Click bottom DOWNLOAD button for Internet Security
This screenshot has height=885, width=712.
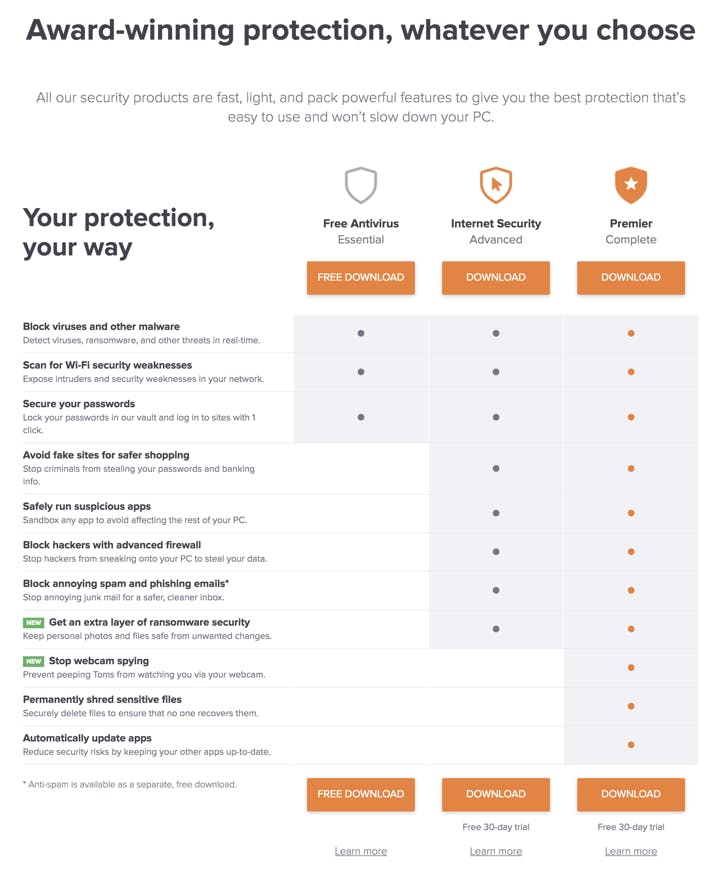click(496, 794)
